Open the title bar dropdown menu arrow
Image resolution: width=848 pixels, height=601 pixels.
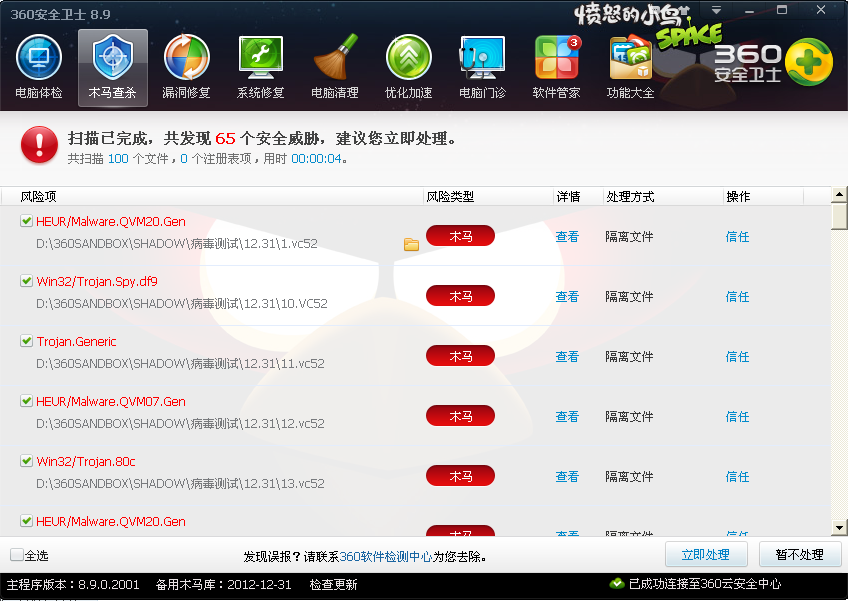point(717,10)
